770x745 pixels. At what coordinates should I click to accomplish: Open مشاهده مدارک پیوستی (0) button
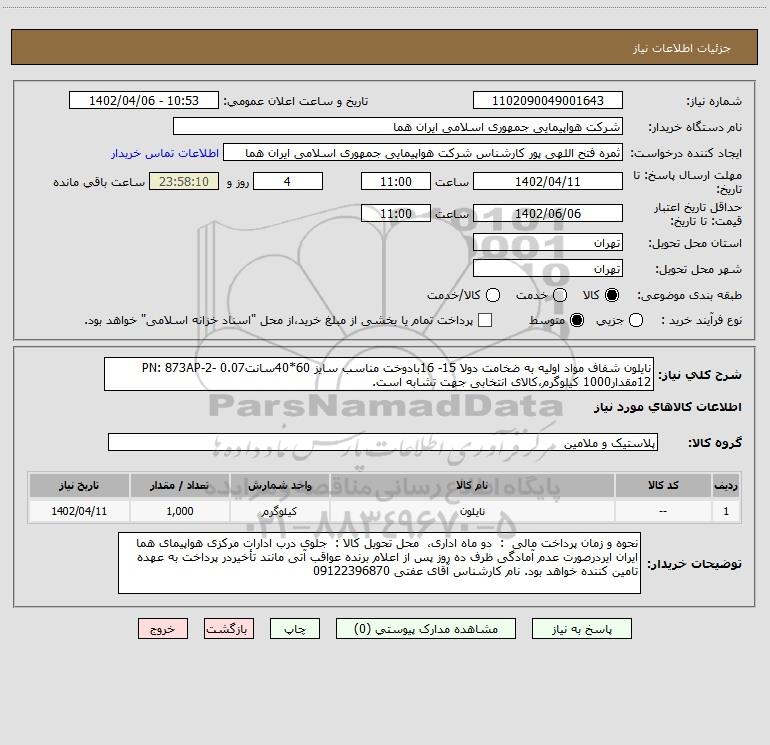(x=426, y=629)
